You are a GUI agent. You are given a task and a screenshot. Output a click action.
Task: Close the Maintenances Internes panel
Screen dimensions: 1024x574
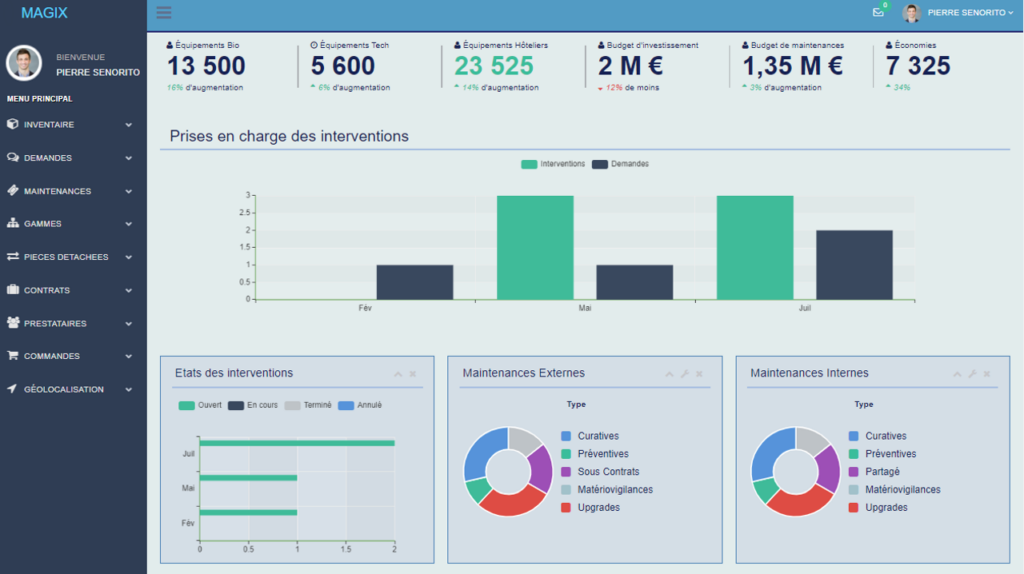[987, 374]
